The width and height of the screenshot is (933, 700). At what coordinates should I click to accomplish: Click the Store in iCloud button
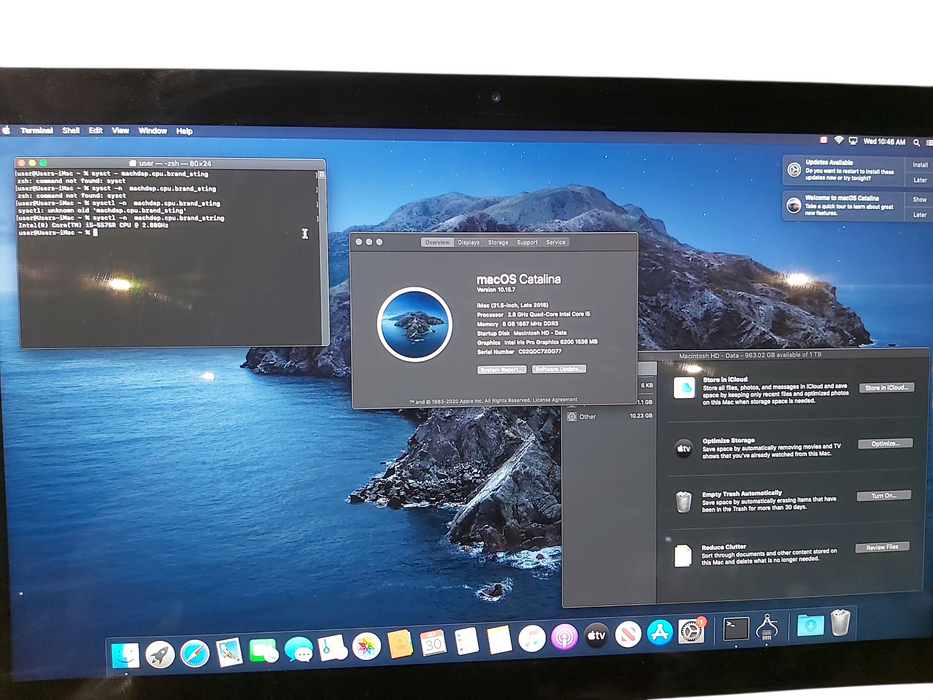[x=887, y=388]
